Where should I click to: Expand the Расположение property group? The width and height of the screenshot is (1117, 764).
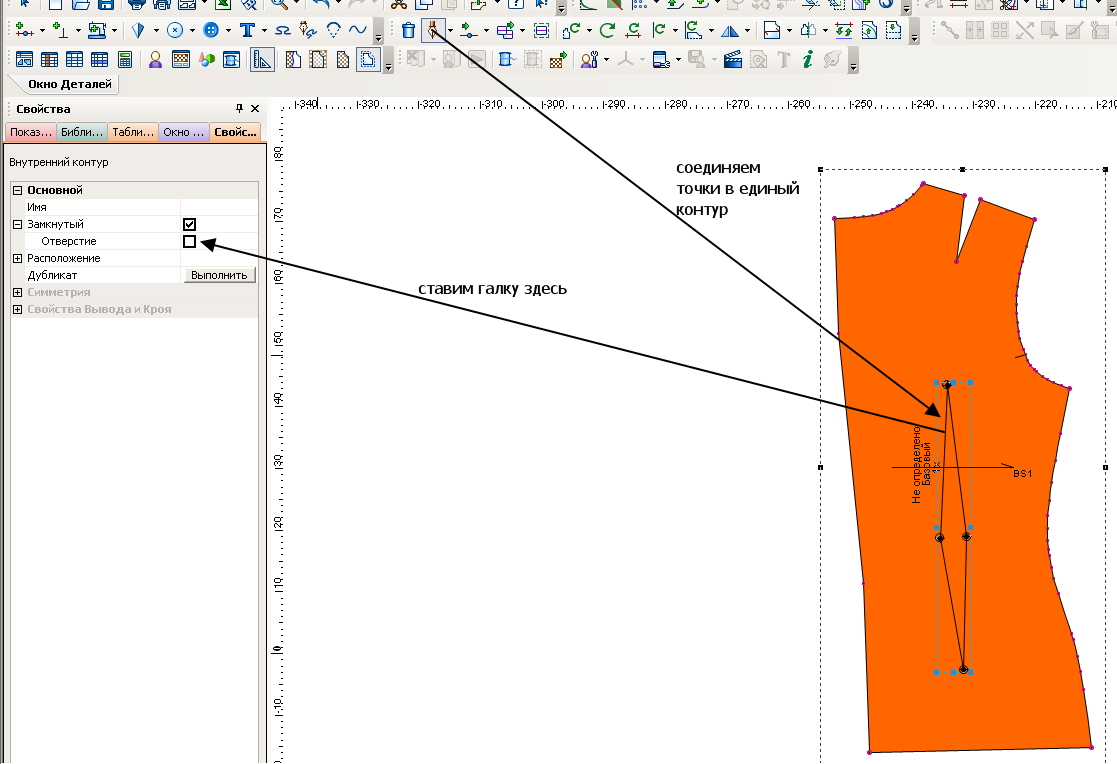[x=17, y=258]
